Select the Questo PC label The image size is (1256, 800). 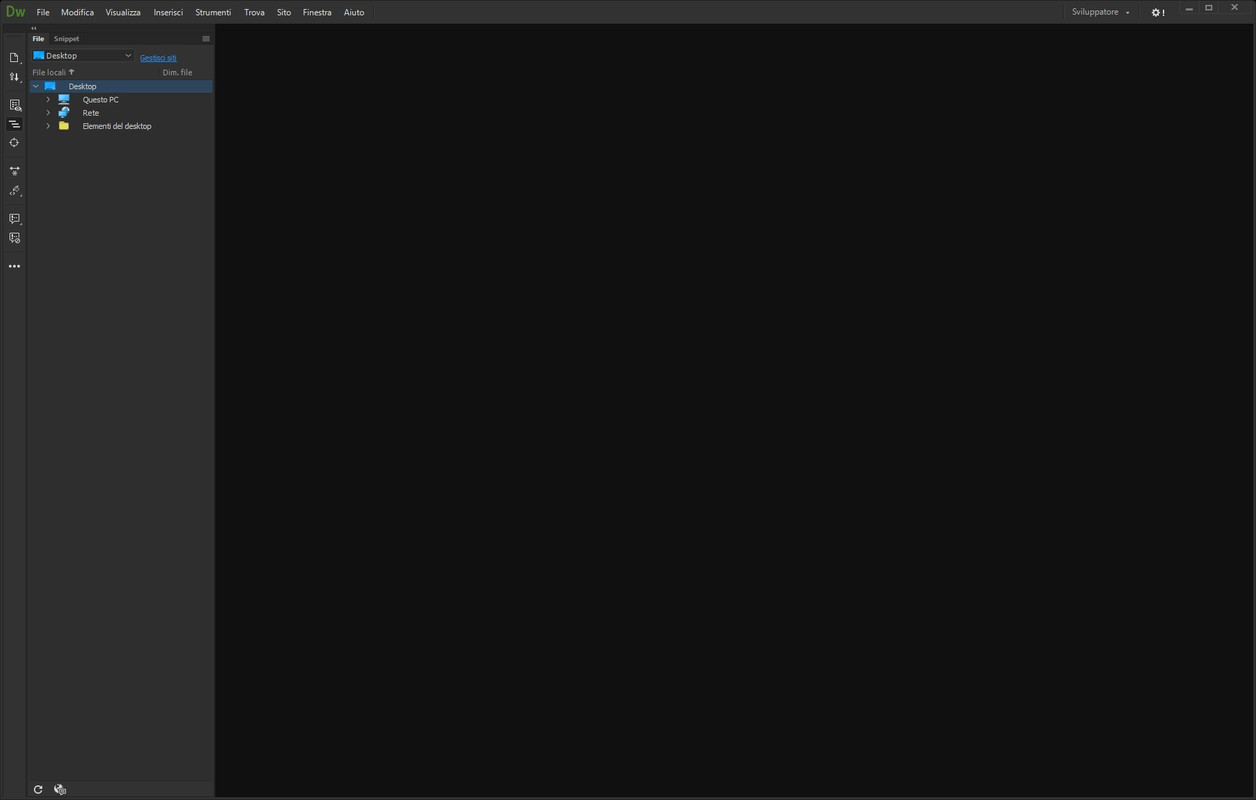(x=101, y=100)
